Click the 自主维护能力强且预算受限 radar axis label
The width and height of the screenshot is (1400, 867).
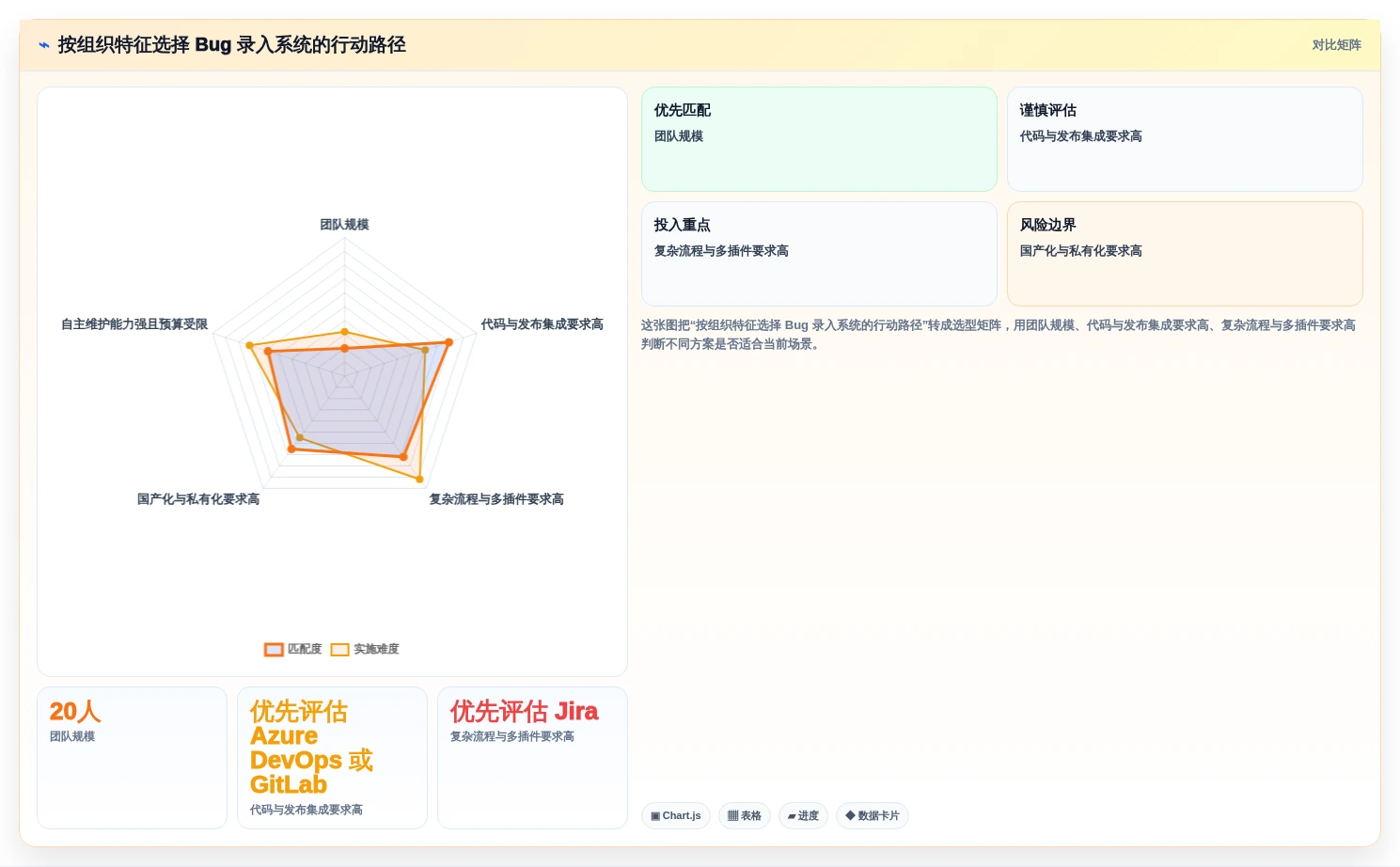[134, 324]
